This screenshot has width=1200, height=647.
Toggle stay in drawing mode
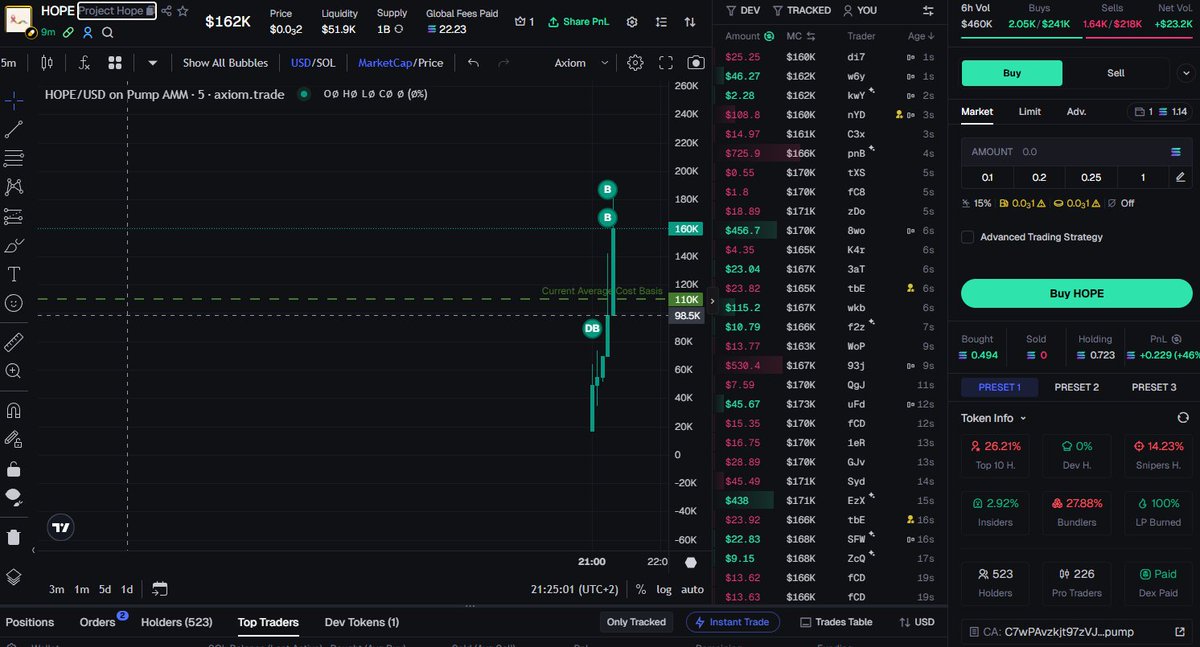click(x=14, y=439)
